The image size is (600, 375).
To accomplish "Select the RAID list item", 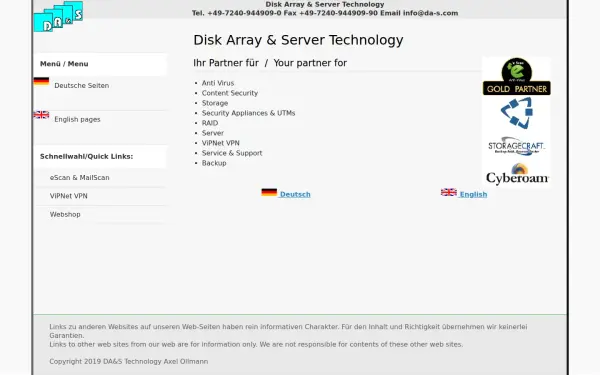I will pyautogui.click(x=210, y=123).
